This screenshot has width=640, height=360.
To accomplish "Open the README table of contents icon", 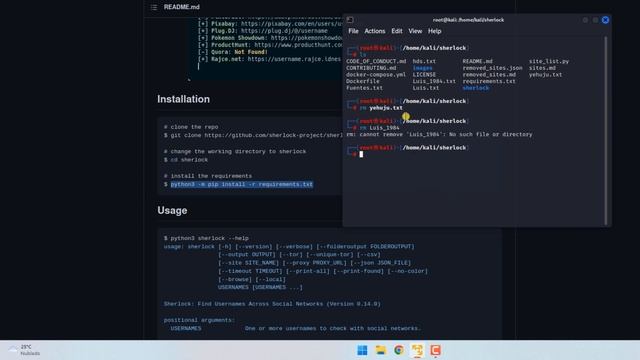I will coord(154,7).
